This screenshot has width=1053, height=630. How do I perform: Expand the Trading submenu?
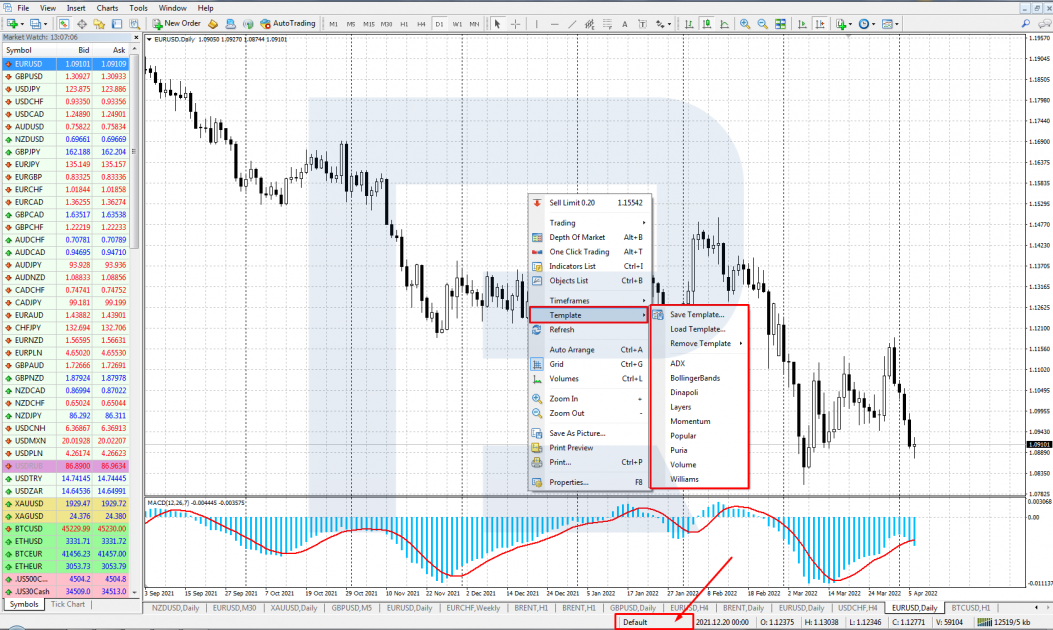(x=590, y=223)
